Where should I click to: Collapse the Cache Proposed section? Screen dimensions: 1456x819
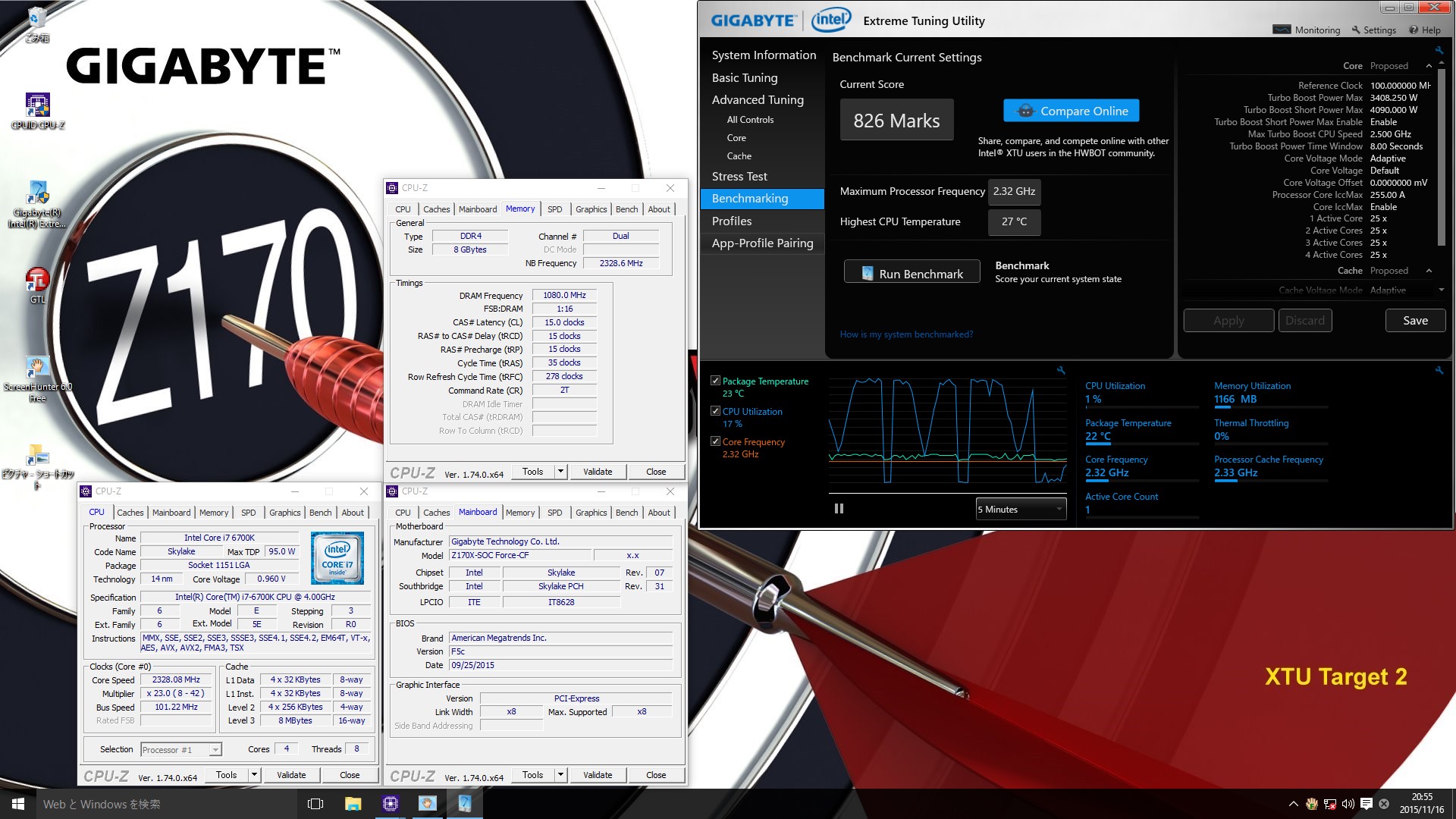pos(1429,271)
